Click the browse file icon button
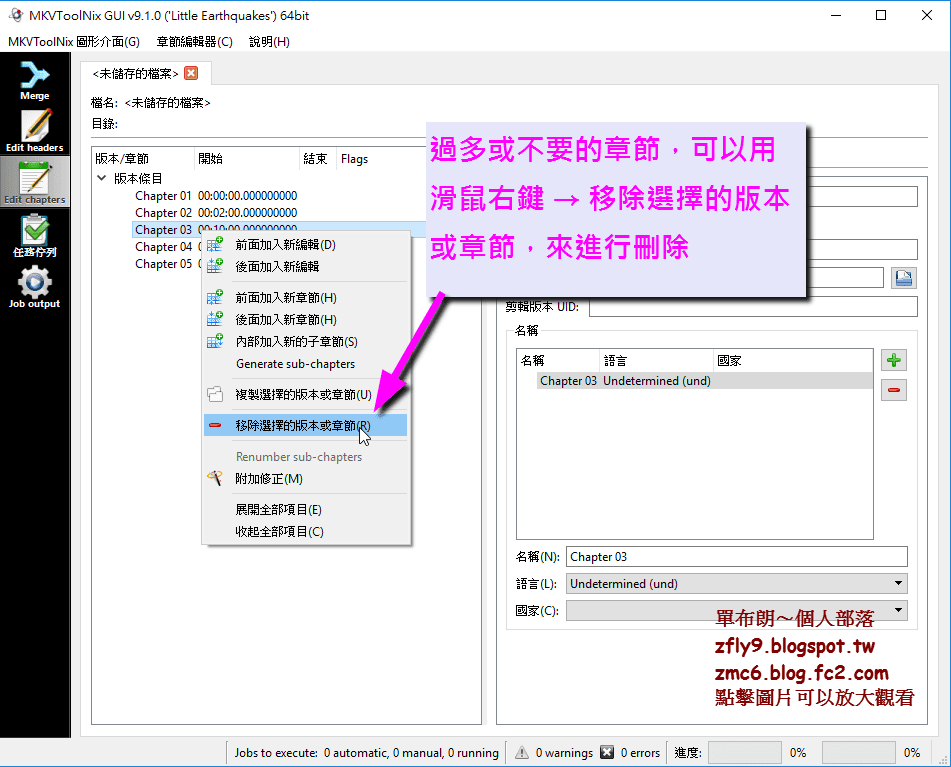Screen dimensions: 951x767 click(x=904, y=278)
